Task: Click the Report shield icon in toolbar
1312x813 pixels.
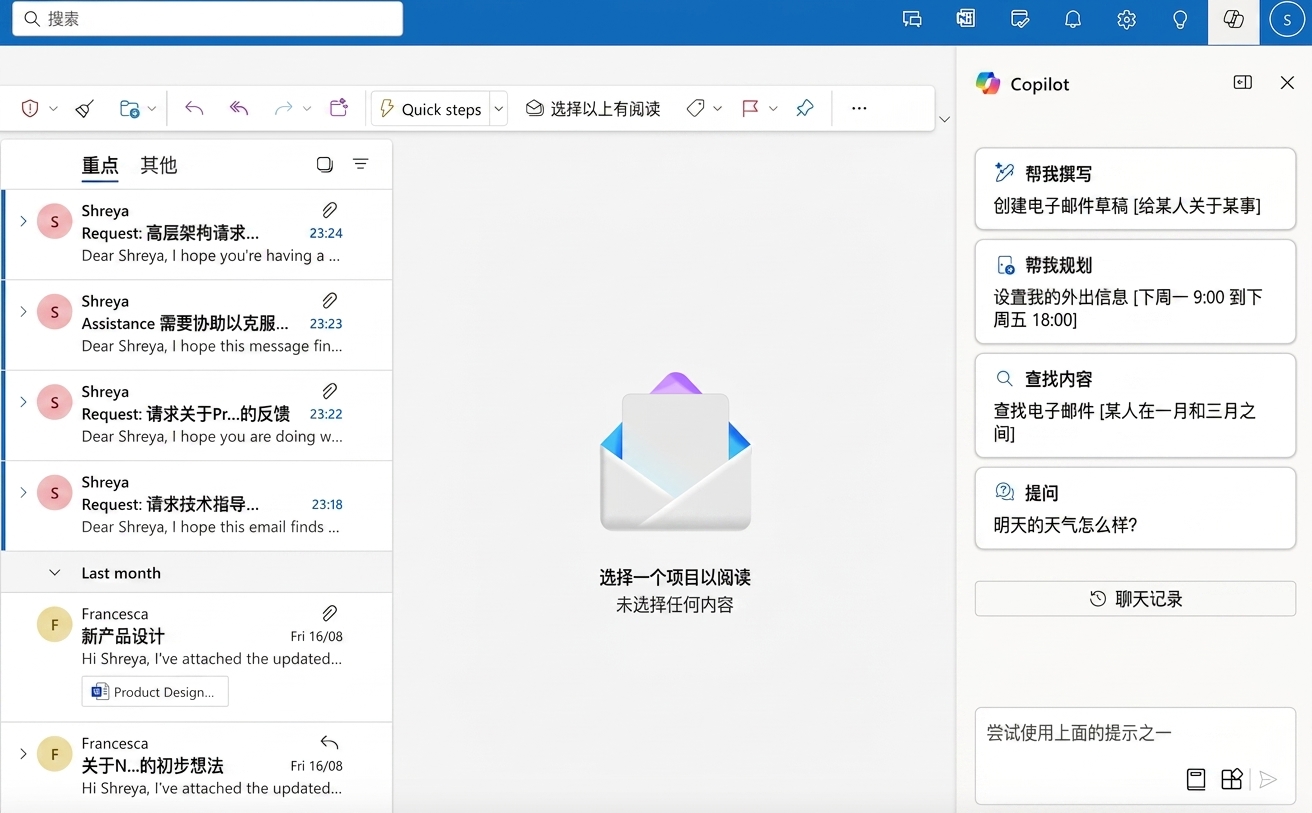Action: pyautogui.click(x=30, y=108)
